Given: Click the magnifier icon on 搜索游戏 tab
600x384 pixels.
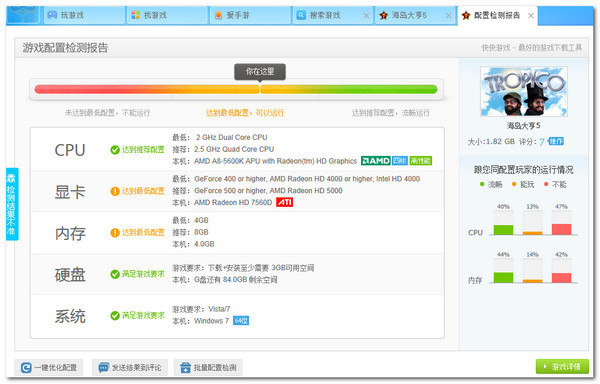Looking at the screenshot, I should pyautogui.click(x=301, y=15).
